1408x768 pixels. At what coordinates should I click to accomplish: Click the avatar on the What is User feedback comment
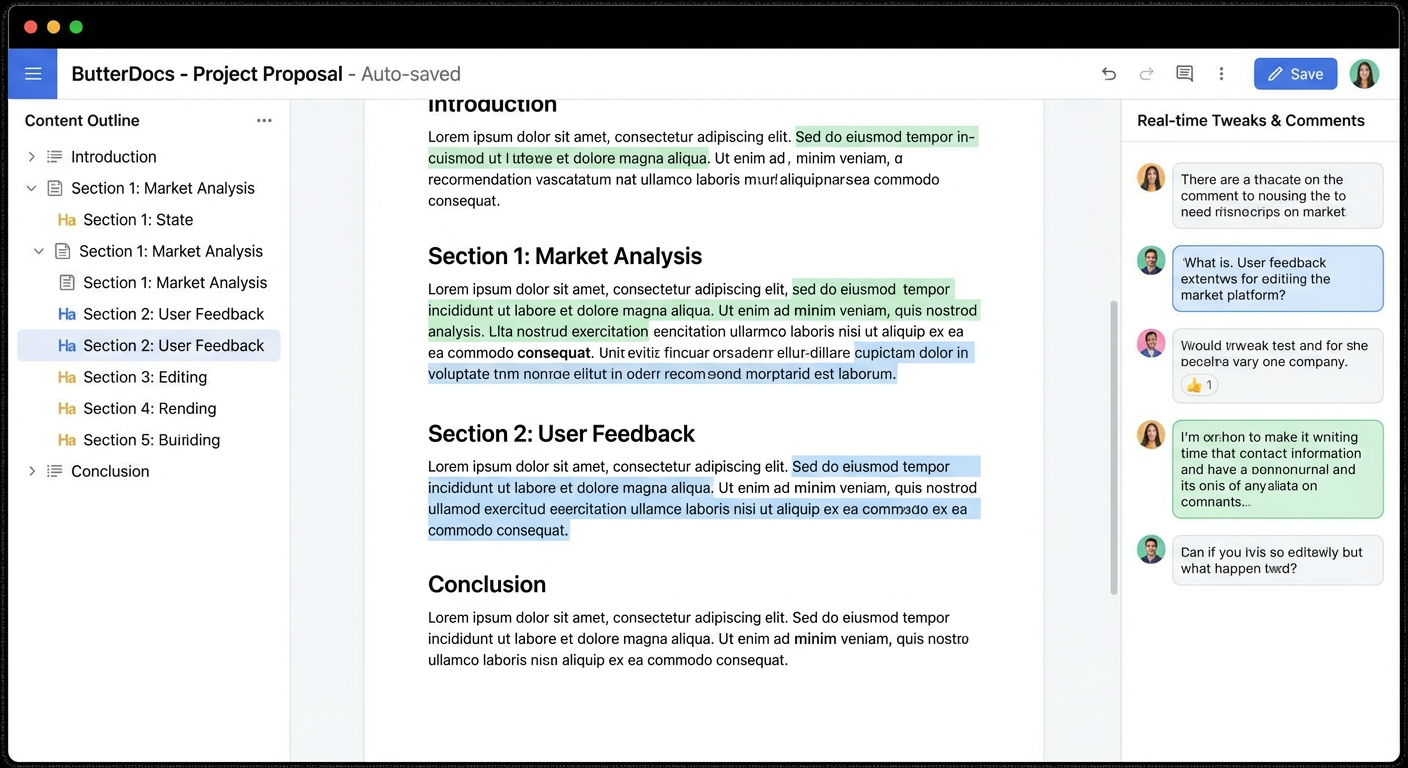pyautogui.click(x=1151, y=260)
